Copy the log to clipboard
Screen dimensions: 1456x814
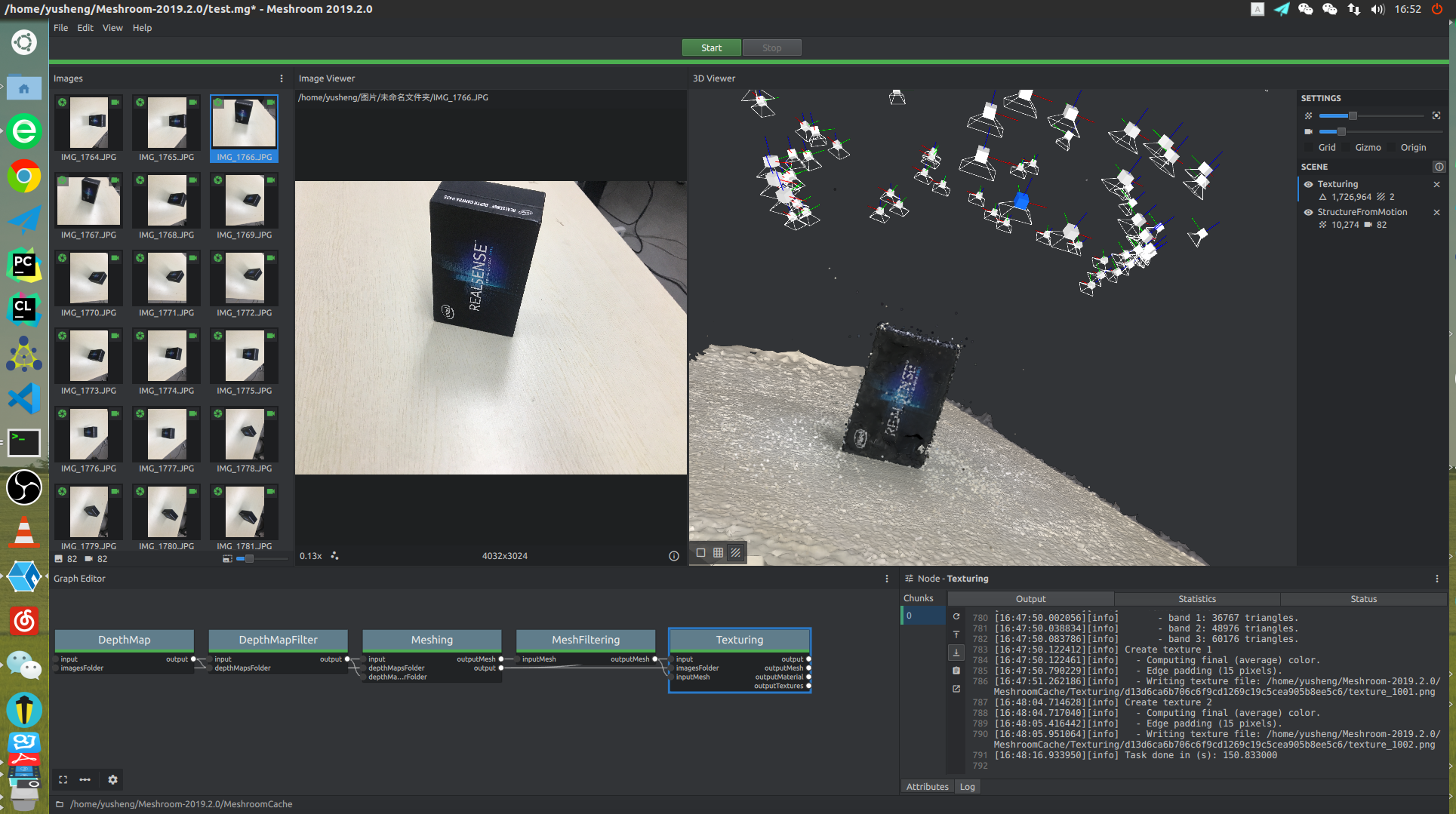pyautogui.click(x=956, y=670)
